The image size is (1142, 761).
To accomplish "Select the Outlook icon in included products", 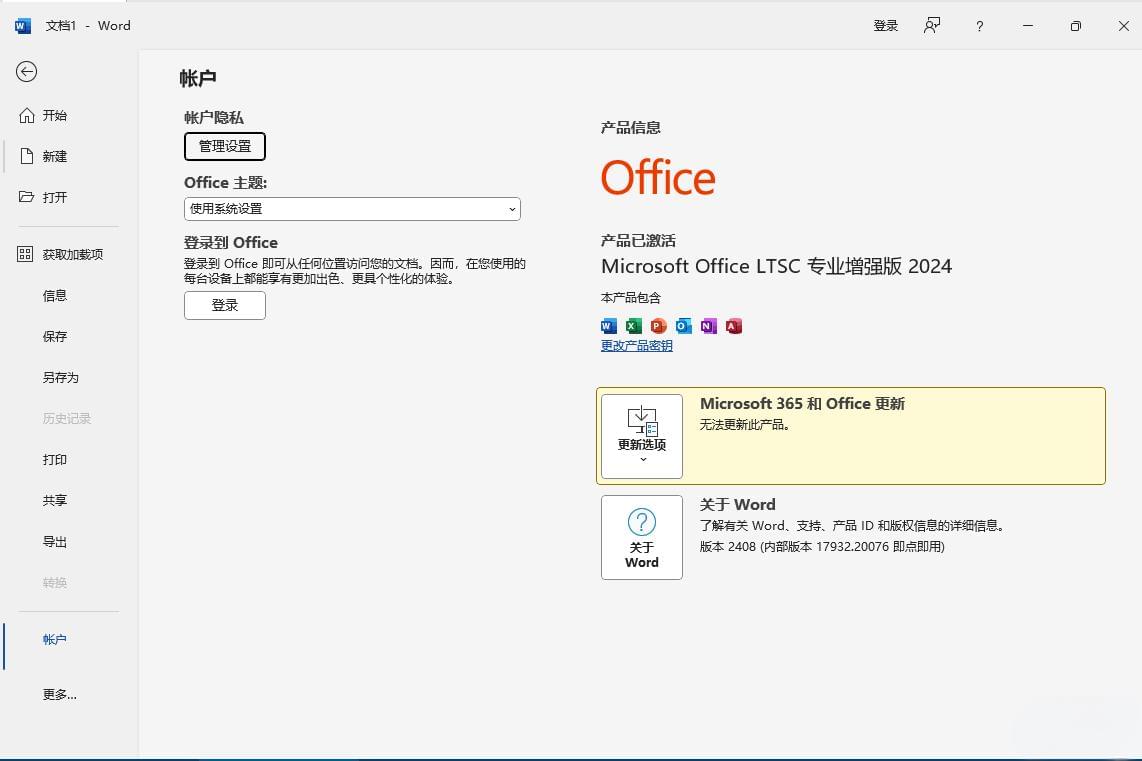I will pos(683,326).
